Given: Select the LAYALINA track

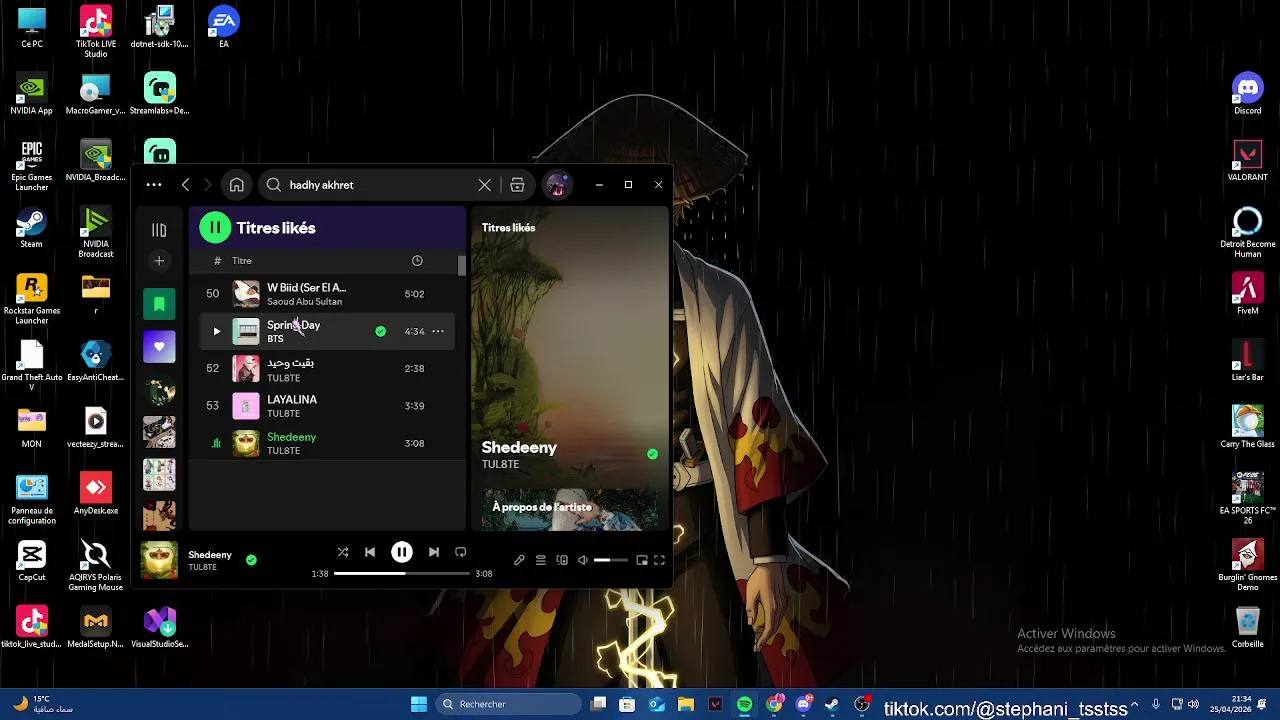Looking at the screenshot, I should click(x=328, y=406).
